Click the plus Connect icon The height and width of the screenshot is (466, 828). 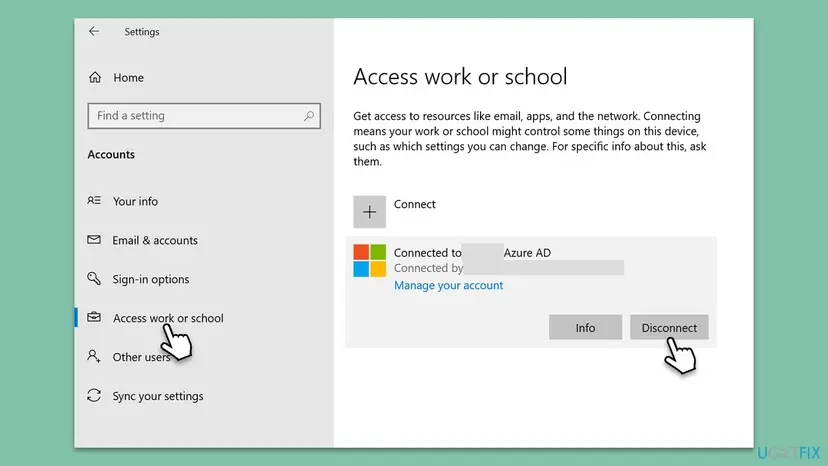[x=370, y=212]
